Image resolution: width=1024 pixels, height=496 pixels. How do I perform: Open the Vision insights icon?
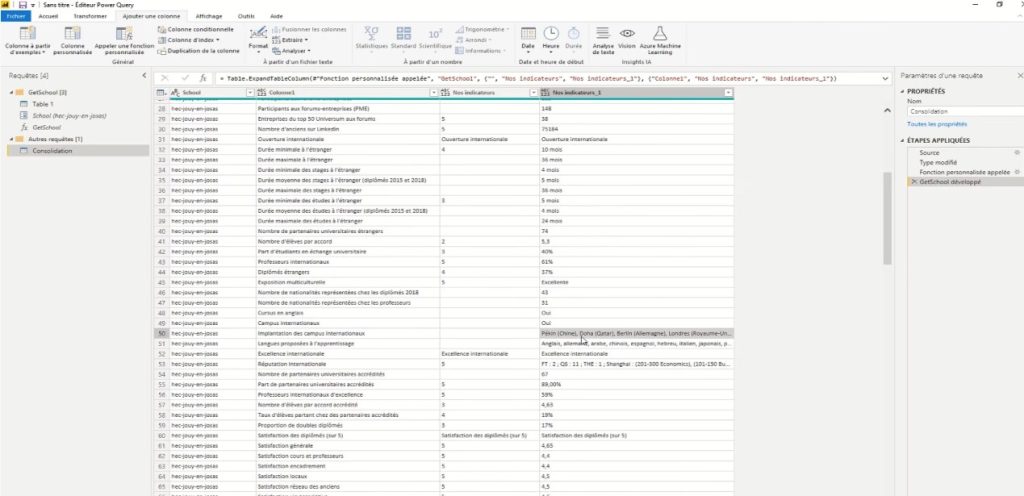tap(627, 33)
